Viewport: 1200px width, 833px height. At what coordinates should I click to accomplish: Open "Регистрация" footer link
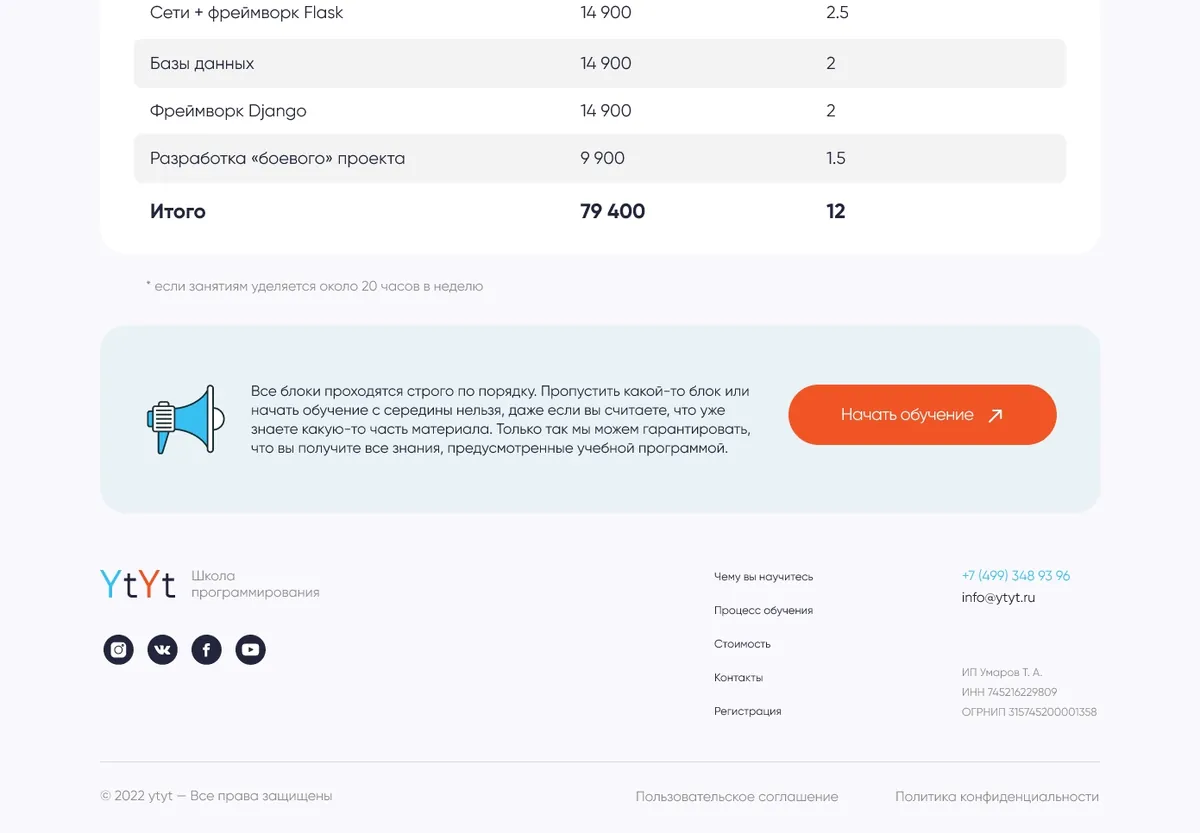pos(747,712)
